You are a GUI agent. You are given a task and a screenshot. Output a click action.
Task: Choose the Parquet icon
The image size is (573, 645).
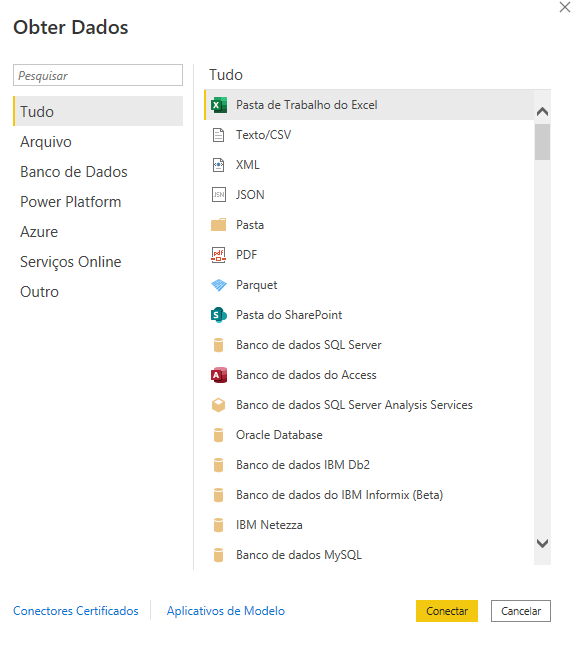point(218,285)
